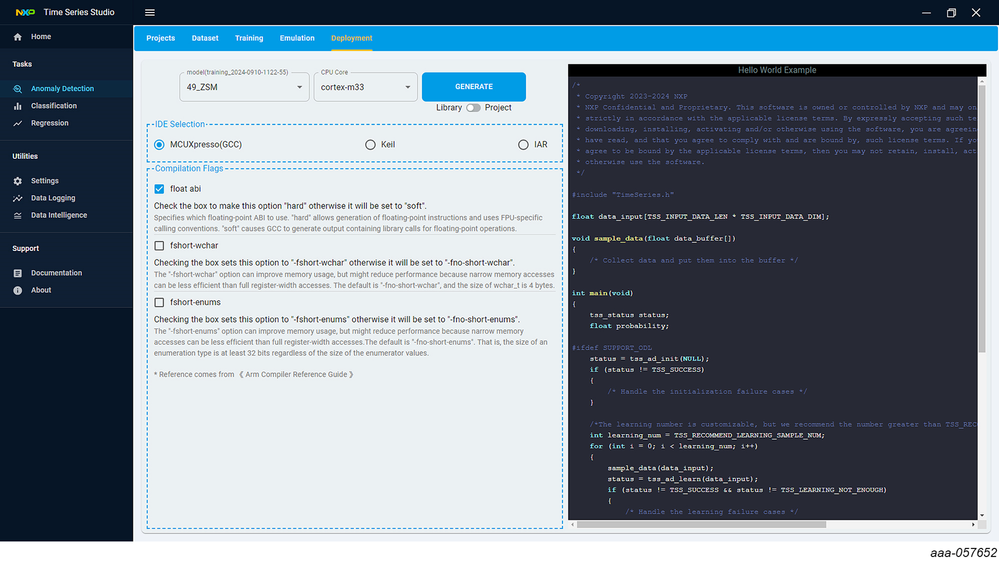Viewport: 999px width, 562px height.
Task: Check the fshort-enums option
Action: coord(159,303)
